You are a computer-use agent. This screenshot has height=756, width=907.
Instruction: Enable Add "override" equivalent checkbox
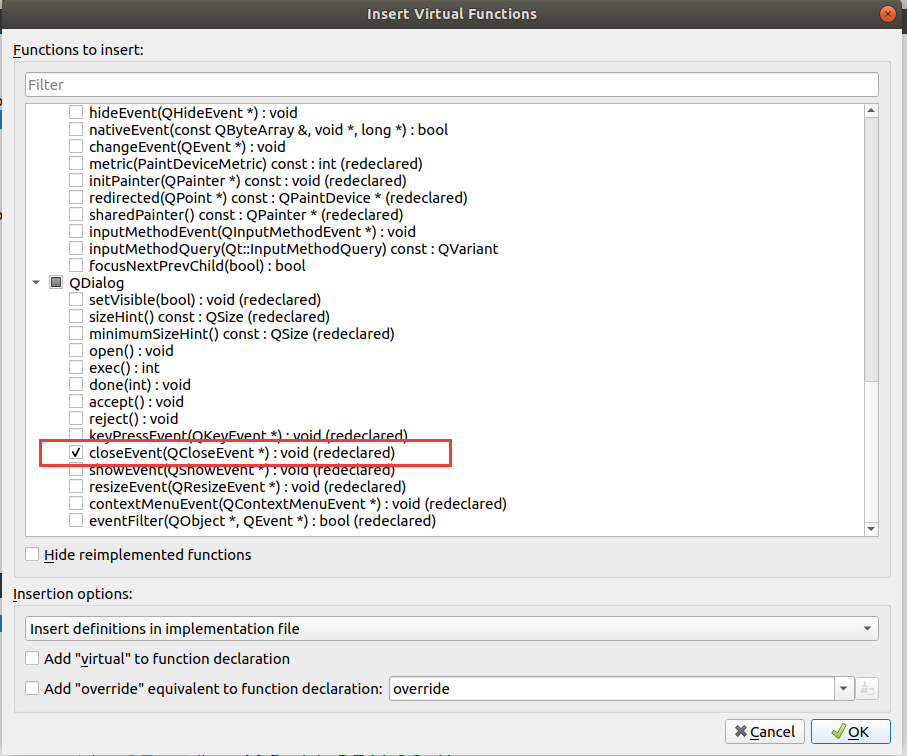click(32, 688)
